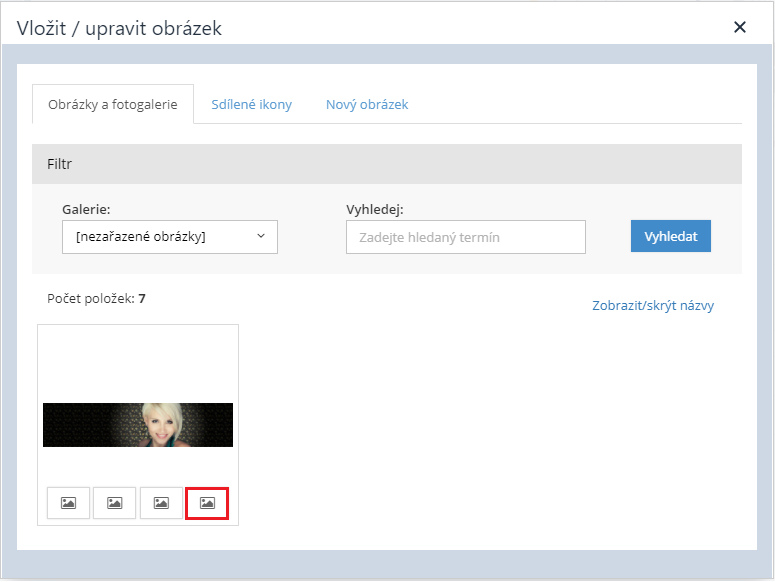Select the blonde woman banner thumbnail

click(138, 425)
